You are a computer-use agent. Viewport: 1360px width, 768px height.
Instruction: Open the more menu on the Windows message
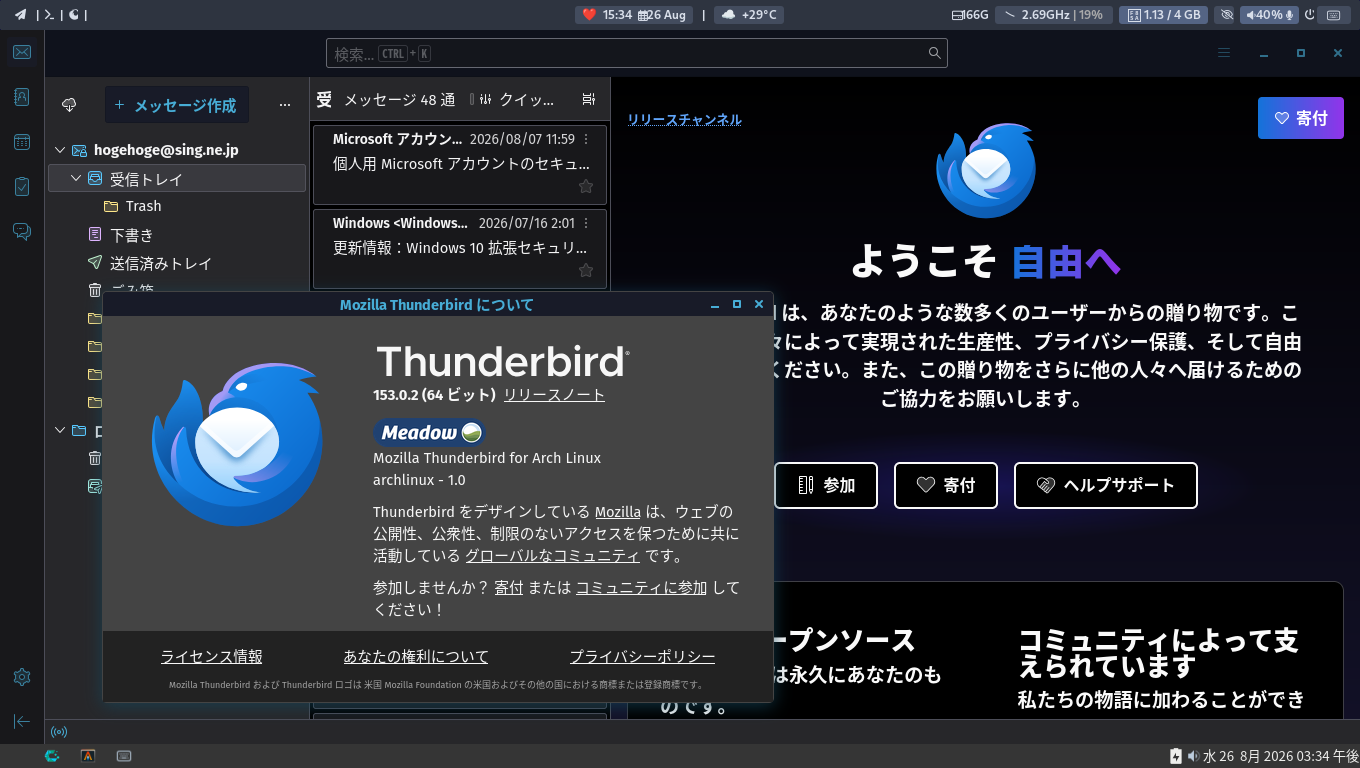click(x=586, y=223)
